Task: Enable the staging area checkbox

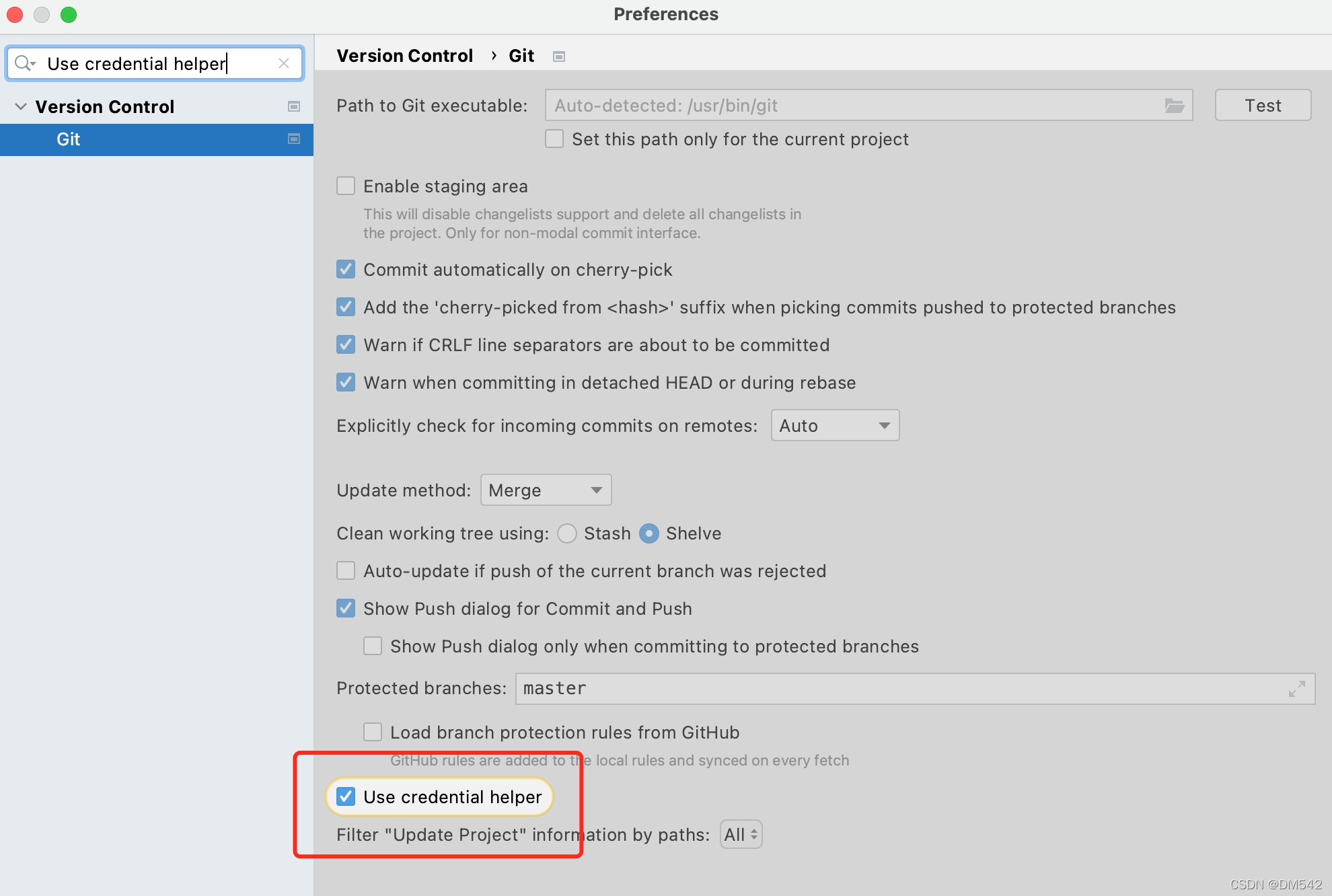Action: 345,186
